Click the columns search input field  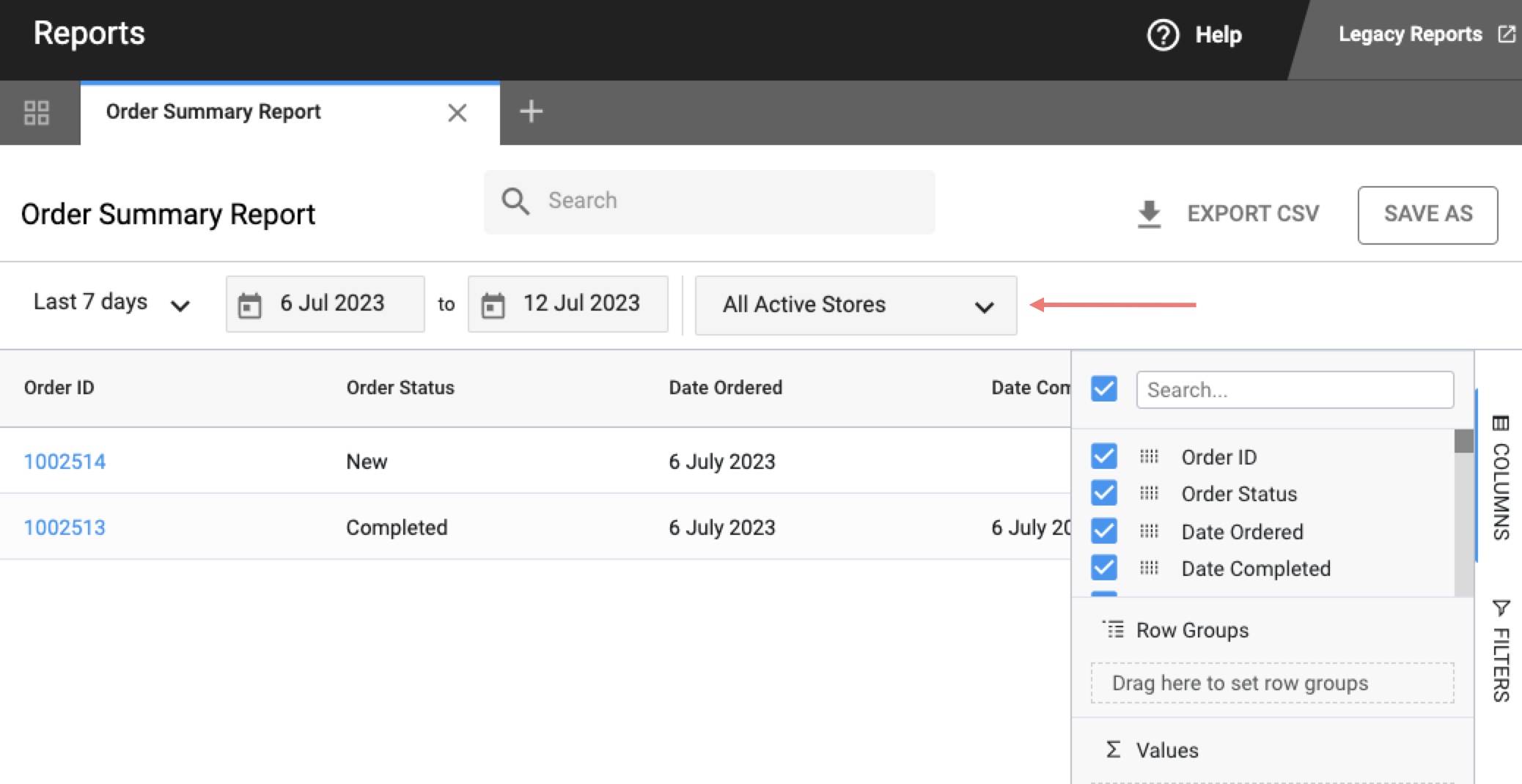click(x=1295, y=390)
